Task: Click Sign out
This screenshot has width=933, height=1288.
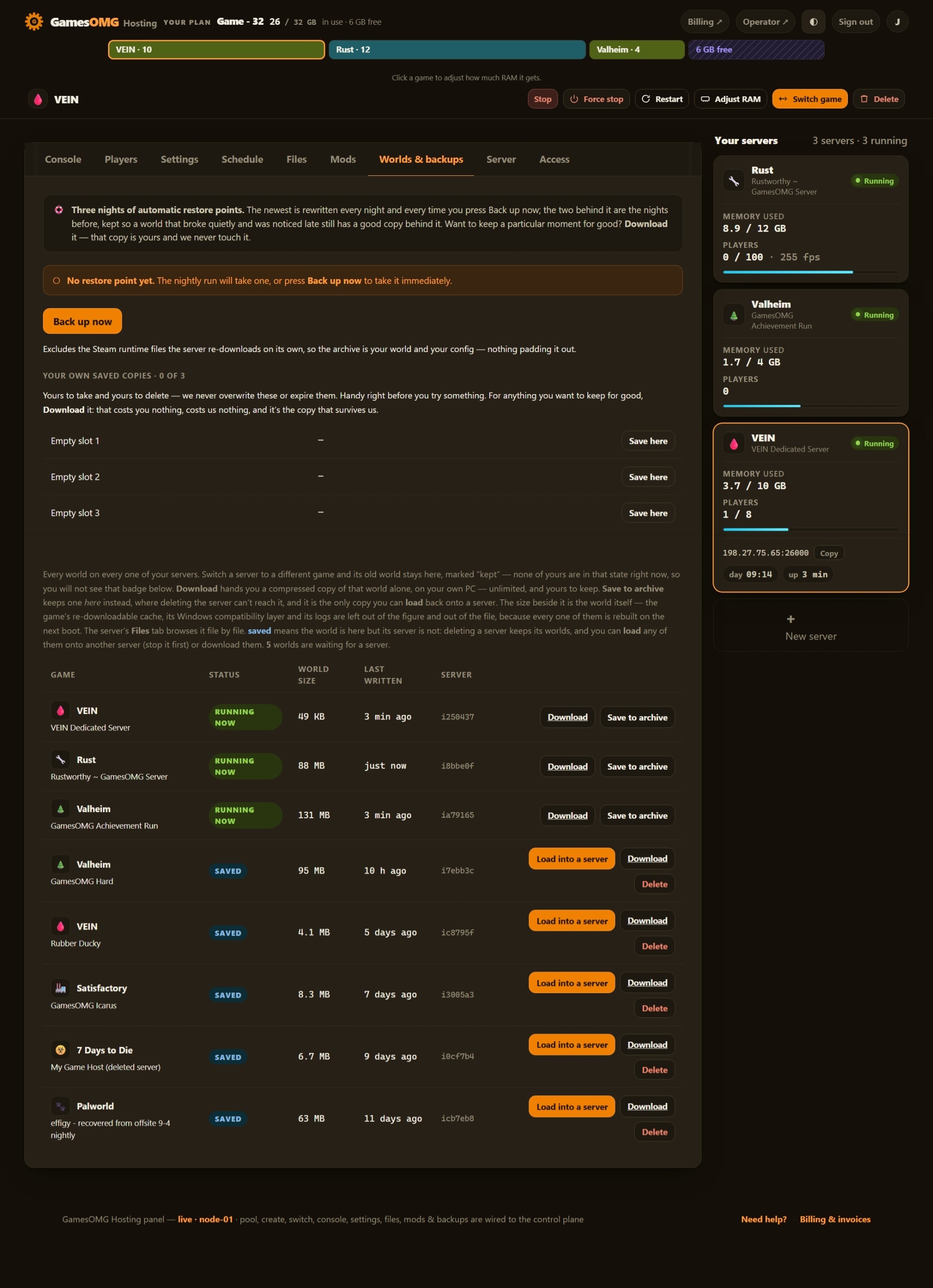Action: click(x=856, y=22)
